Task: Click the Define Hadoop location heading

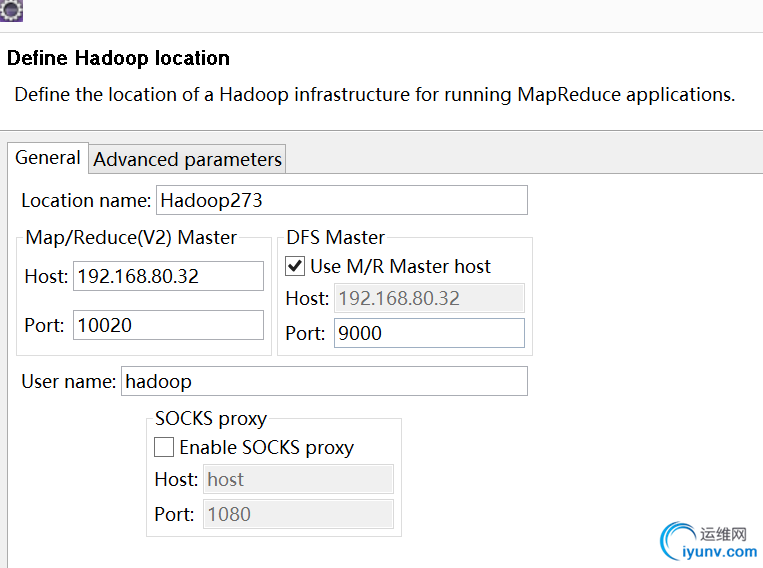Action: pyautogui.click(x=118, y=58)
